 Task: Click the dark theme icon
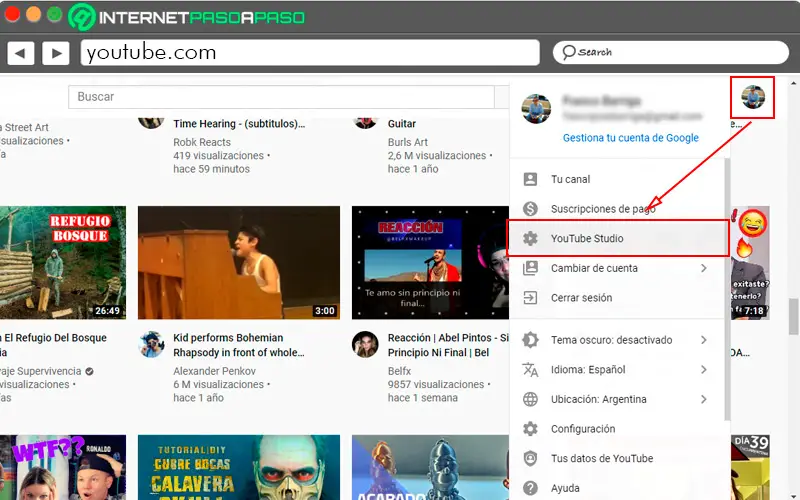(x=530, y=340)
